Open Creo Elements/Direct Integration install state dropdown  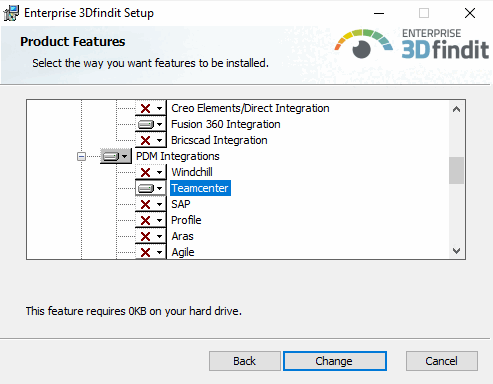click(151, 108)
